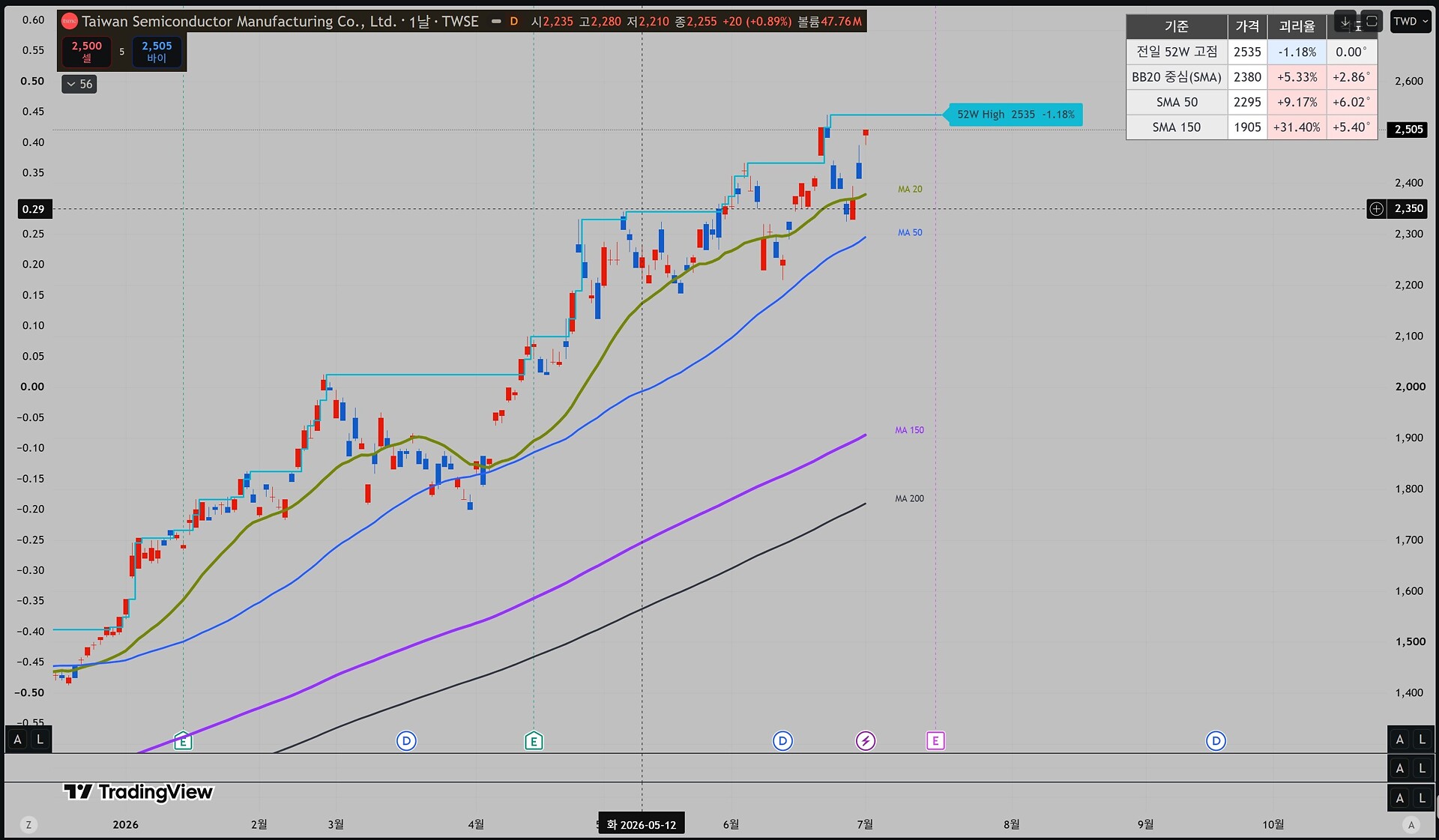
Task: Click the TSMC round logo icon
Action: 69,22
